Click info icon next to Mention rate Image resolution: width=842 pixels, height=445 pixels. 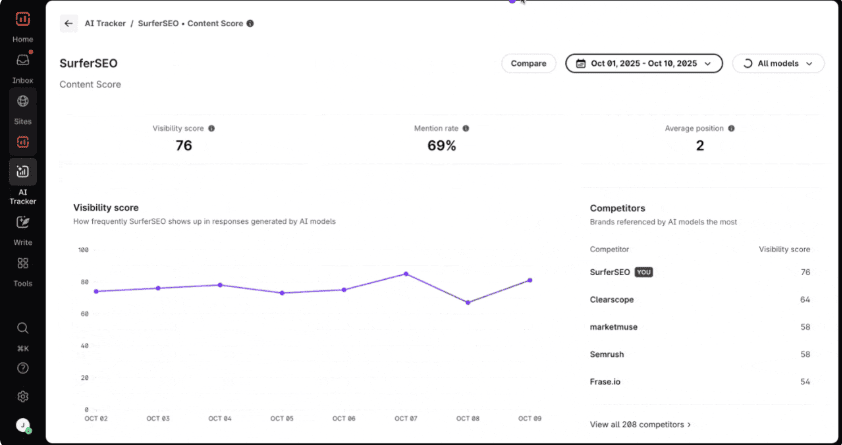tap(466, 129)
